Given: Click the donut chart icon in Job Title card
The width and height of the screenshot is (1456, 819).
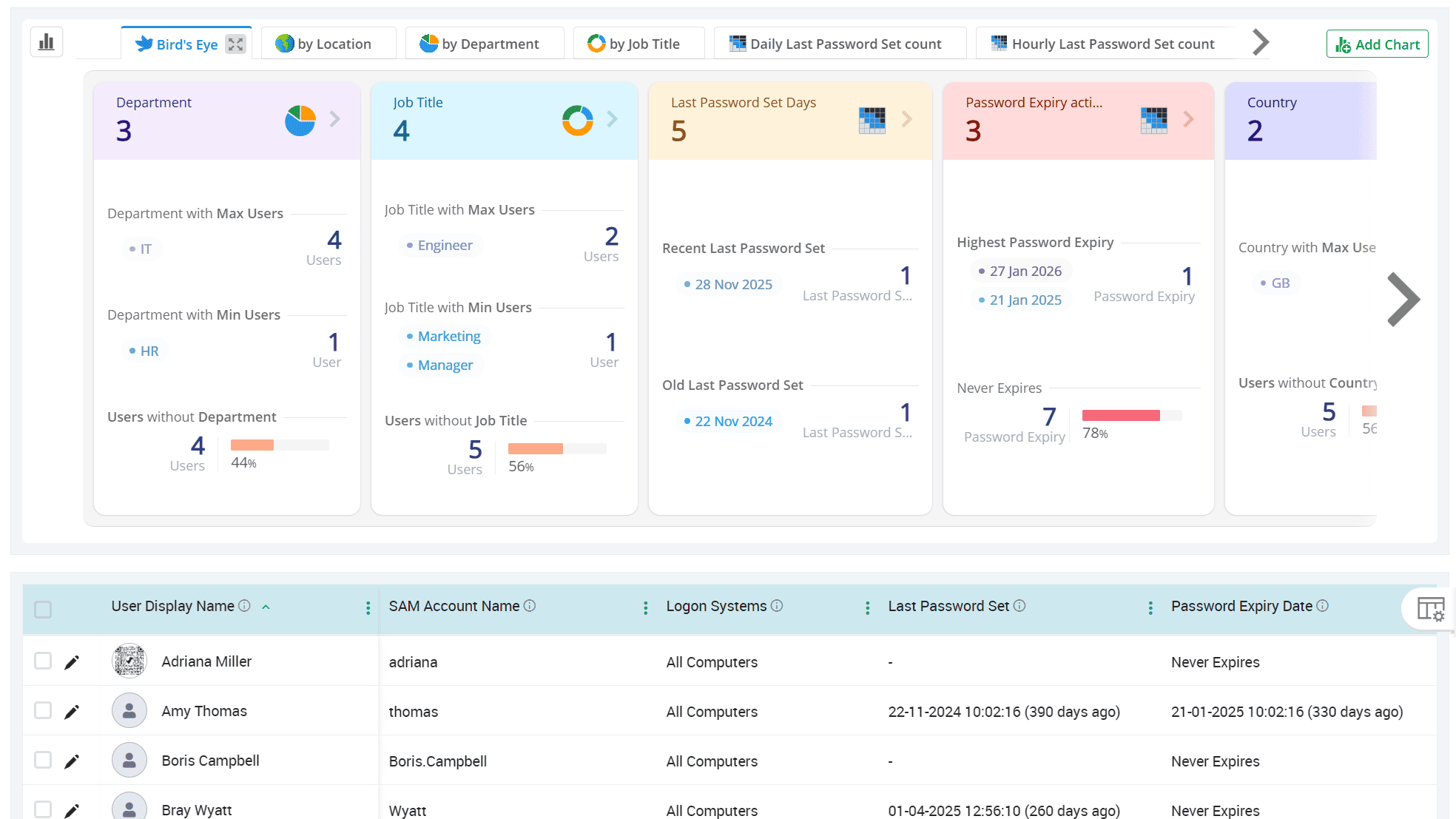Looking at the screenshot, I should coord(577,120).
